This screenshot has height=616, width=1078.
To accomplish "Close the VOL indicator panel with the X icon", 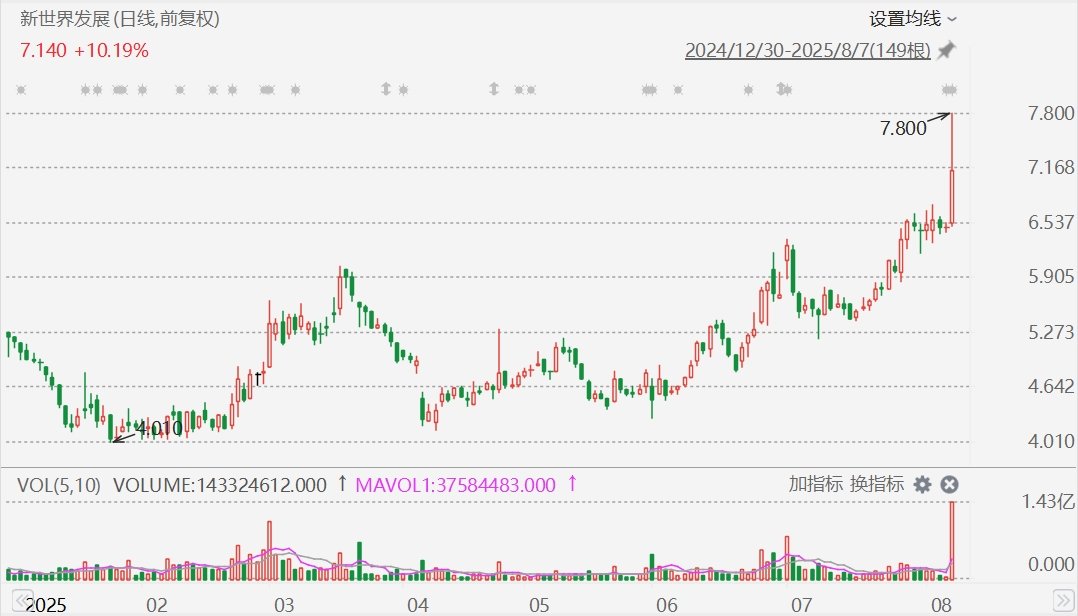I will point(949,485).
